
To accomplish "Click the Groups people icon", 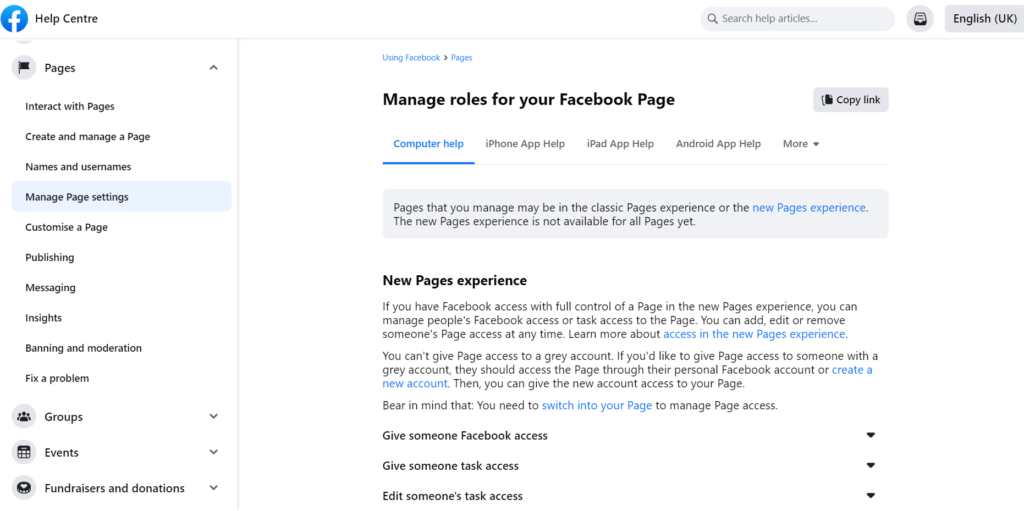I will point(23,417).
